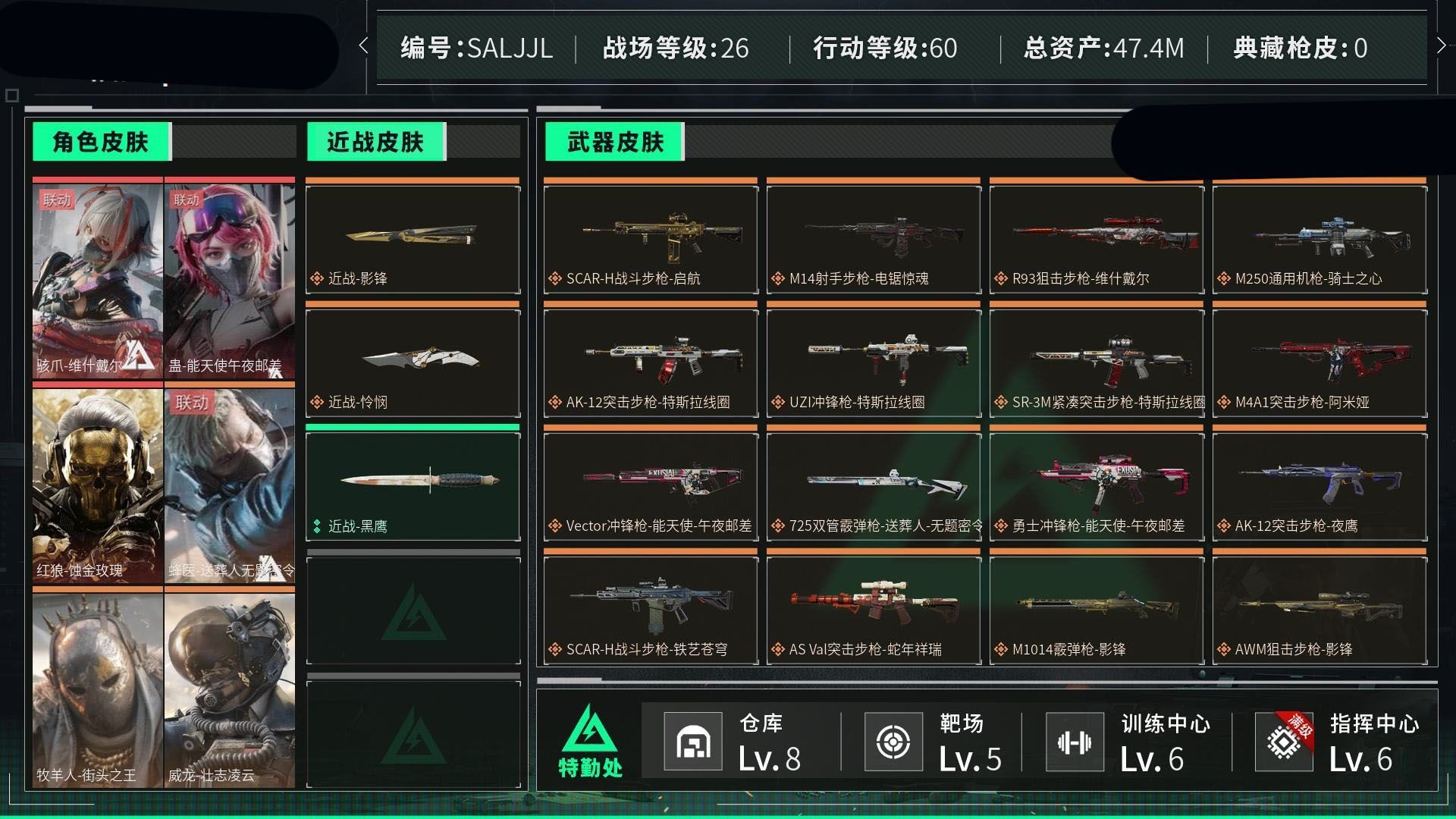
Task: Select the 近战-影锋 knife skin
Action: click(x=413, y=239)
